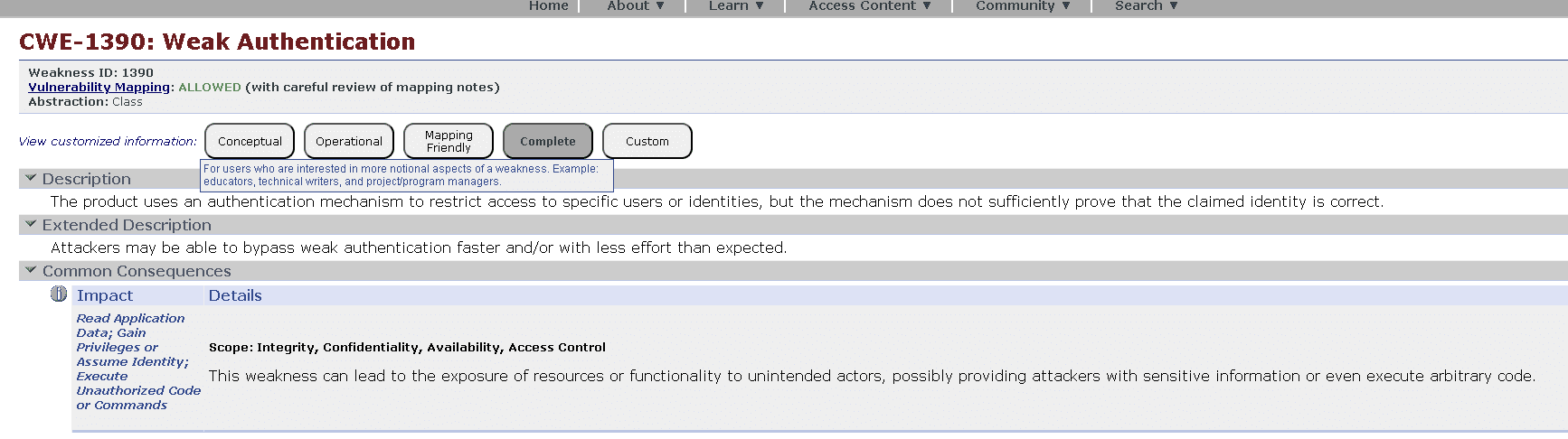Select the Conceptual view button

point(250,141)
